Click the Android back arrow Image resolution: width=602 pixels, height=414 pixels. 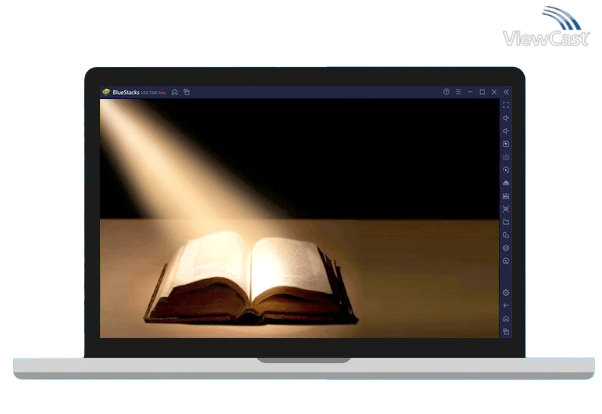click(x=506, y=306)
